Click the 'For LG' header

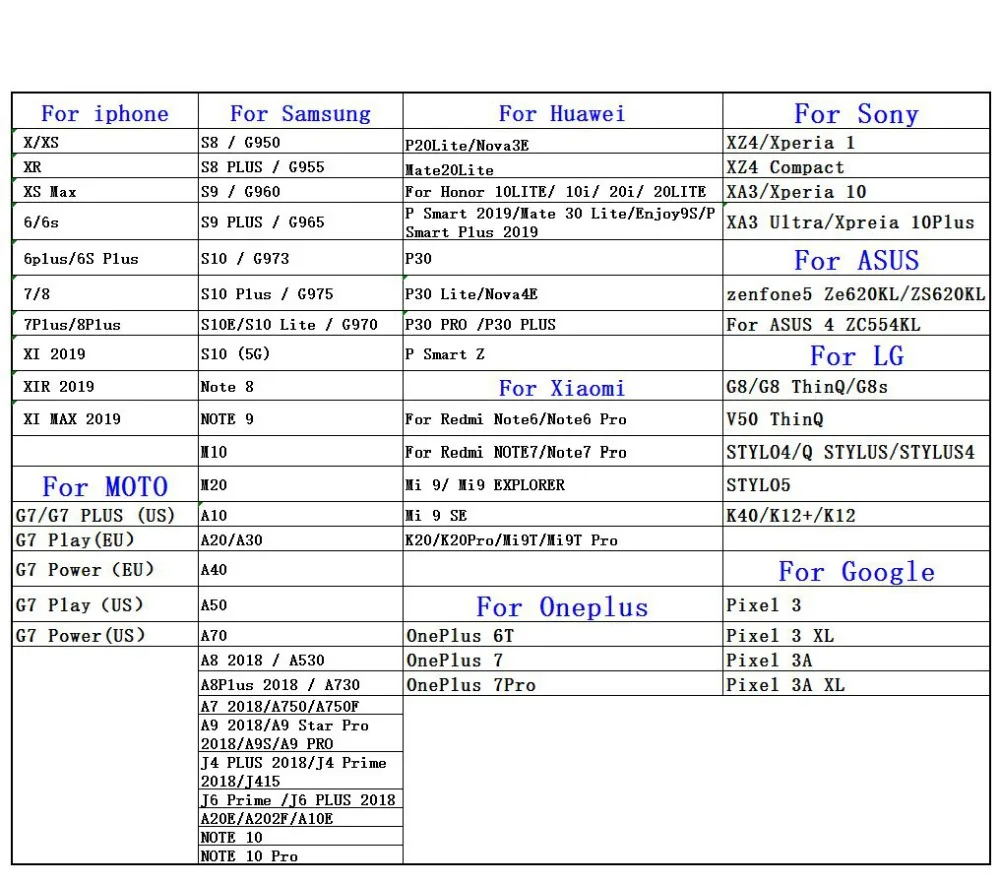(x=857, y=354)
